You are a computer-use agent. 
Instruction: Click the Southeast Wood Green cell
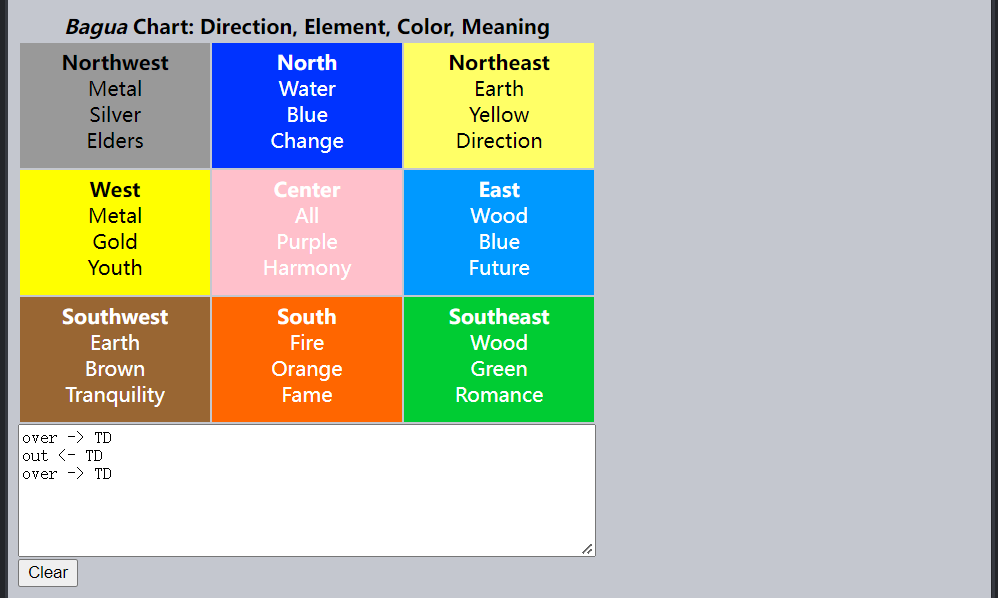(x=499, y=359)
